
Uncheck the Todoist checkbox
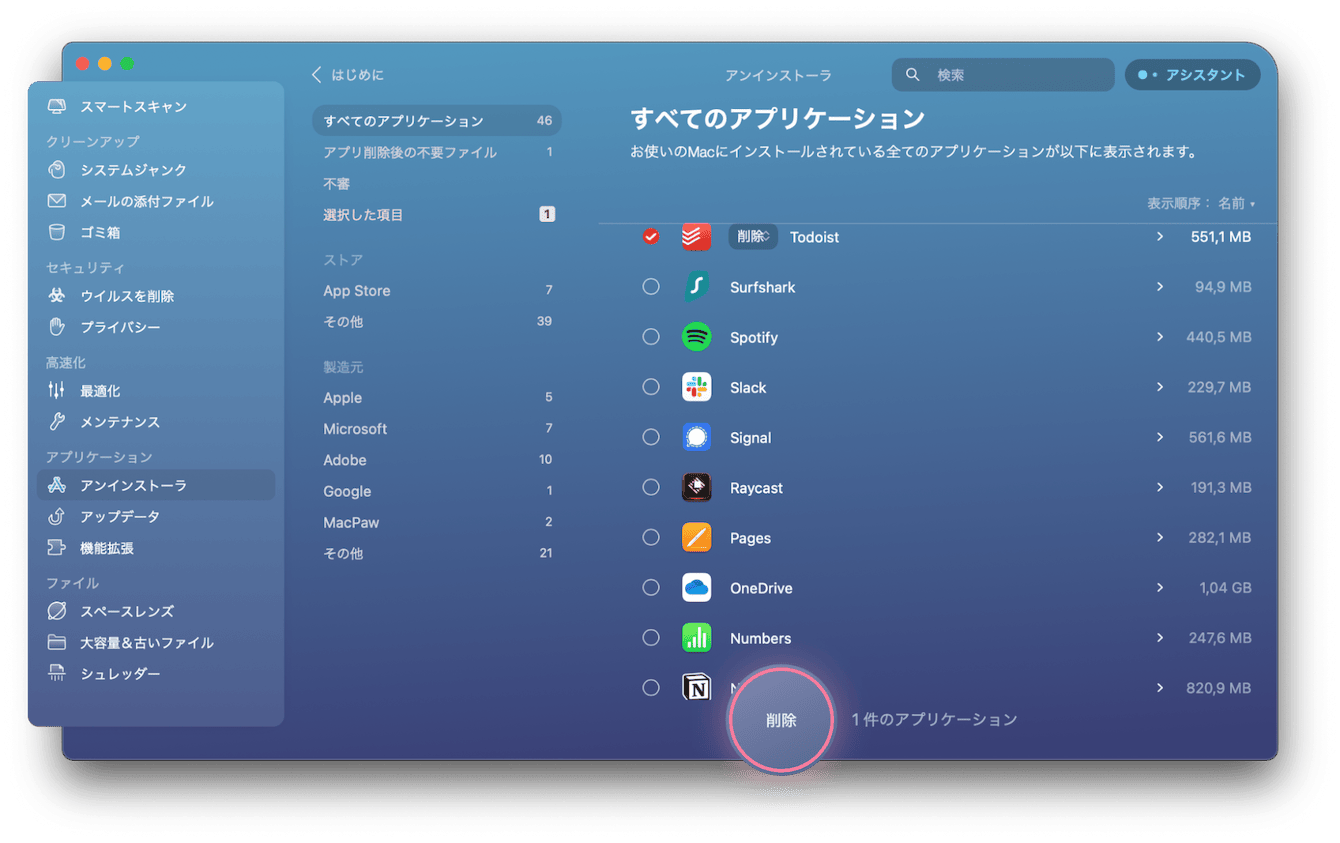click(651, 237)
